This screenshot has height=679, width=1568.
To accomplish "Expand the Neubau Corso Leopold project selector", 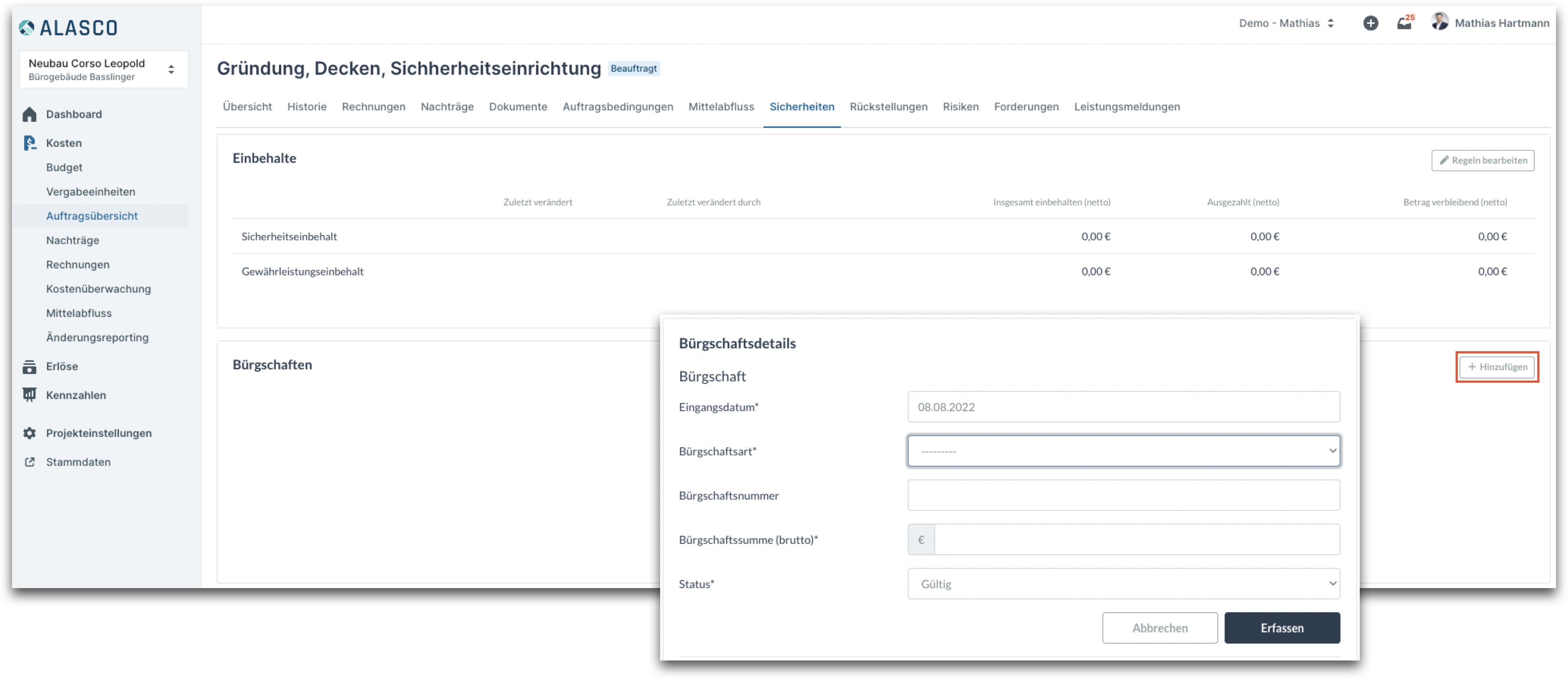I will tap(103, 70).
